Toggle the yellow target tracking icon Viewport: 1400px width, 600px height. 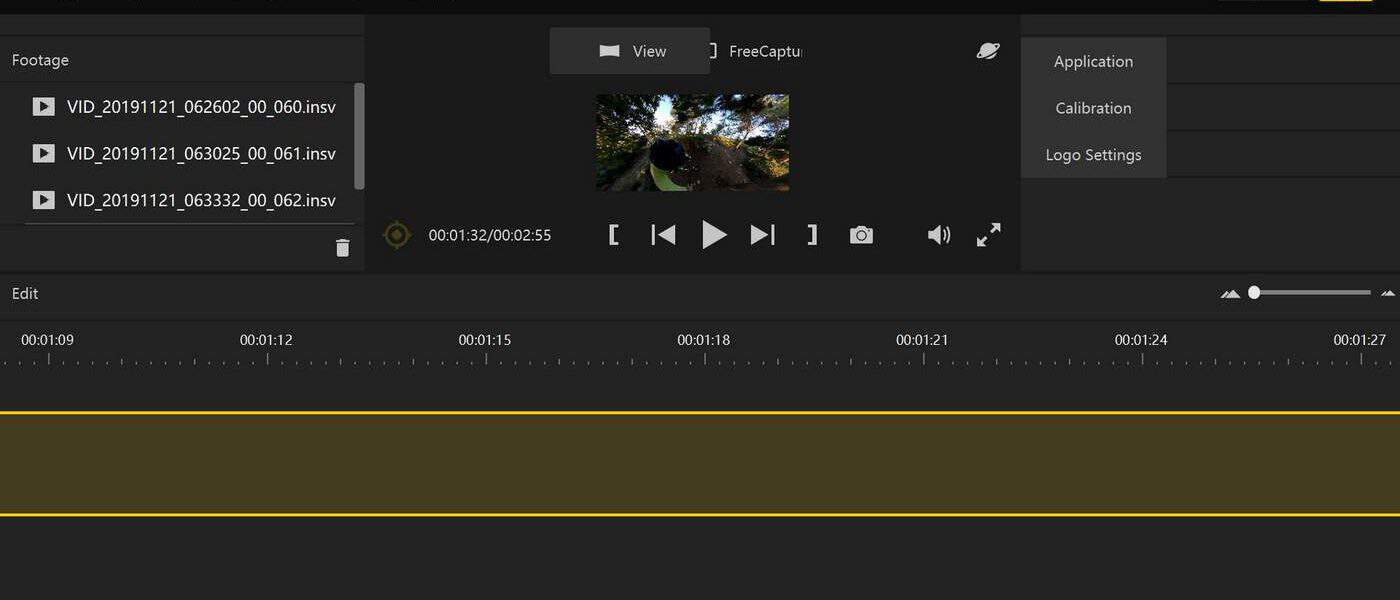pyautogui.click(x=397, y=235)
